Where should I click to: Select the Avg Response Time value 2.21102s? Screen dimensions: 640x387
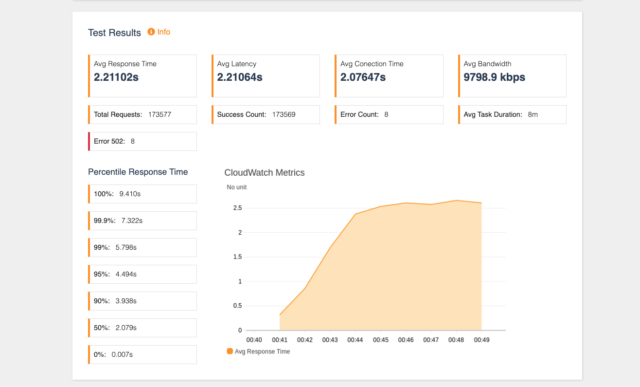[x=116, y=77]
